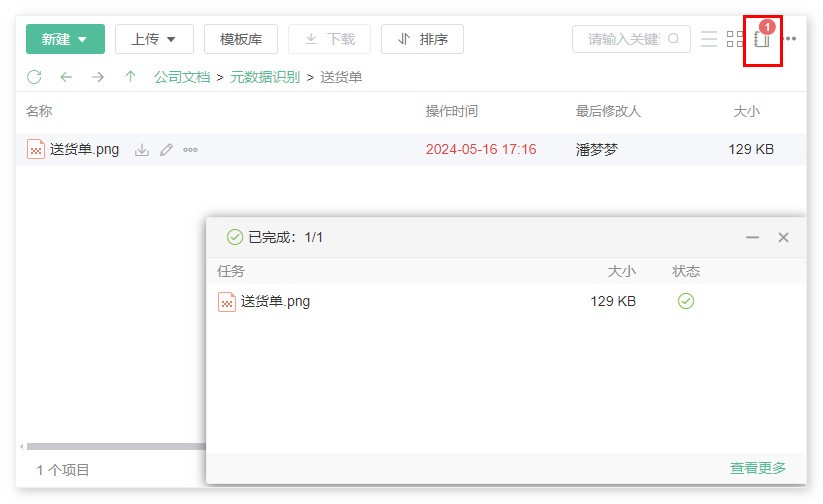Go forward to next folder
This screenshot has width=823, height=504.
pos(98,77)
